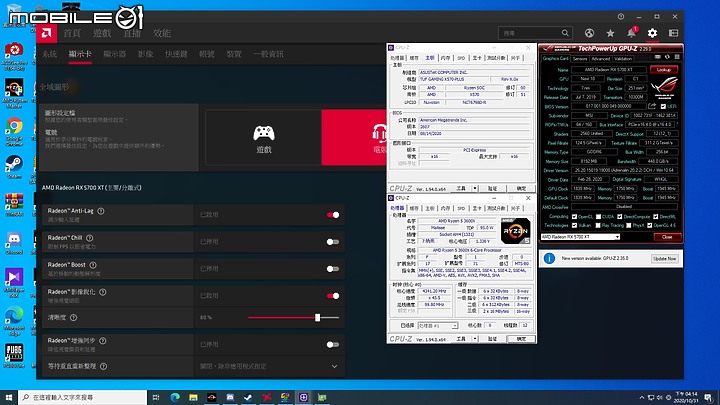Click the GPU-Z Update Now button

[664, 259]
